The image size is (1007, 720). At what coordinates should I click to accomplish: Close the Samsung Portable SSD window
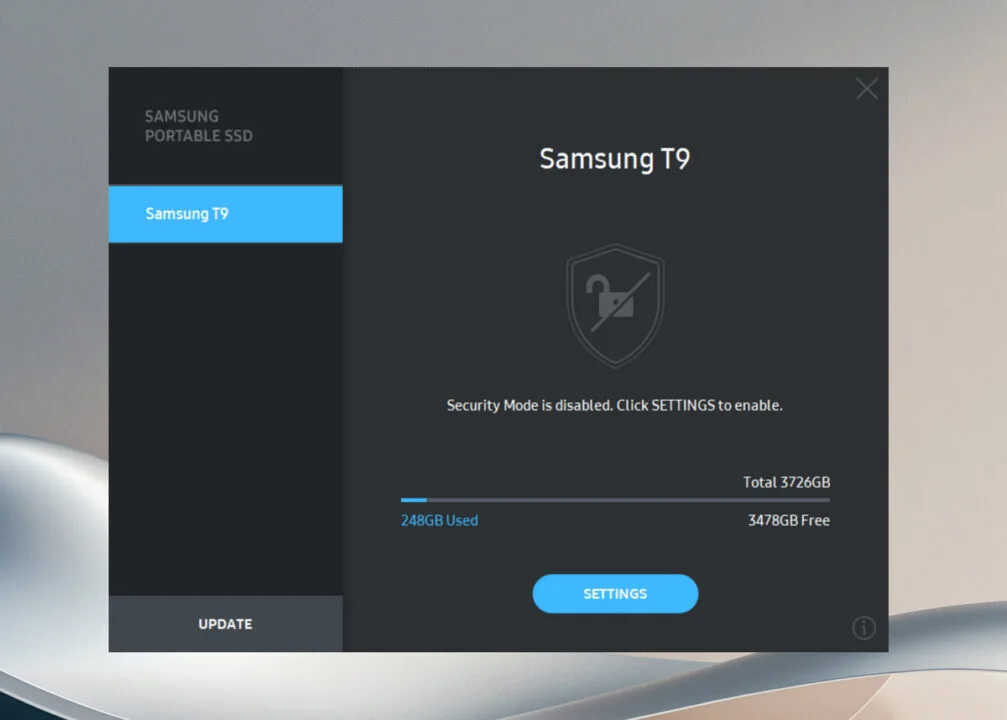click(x=867, y=88)
